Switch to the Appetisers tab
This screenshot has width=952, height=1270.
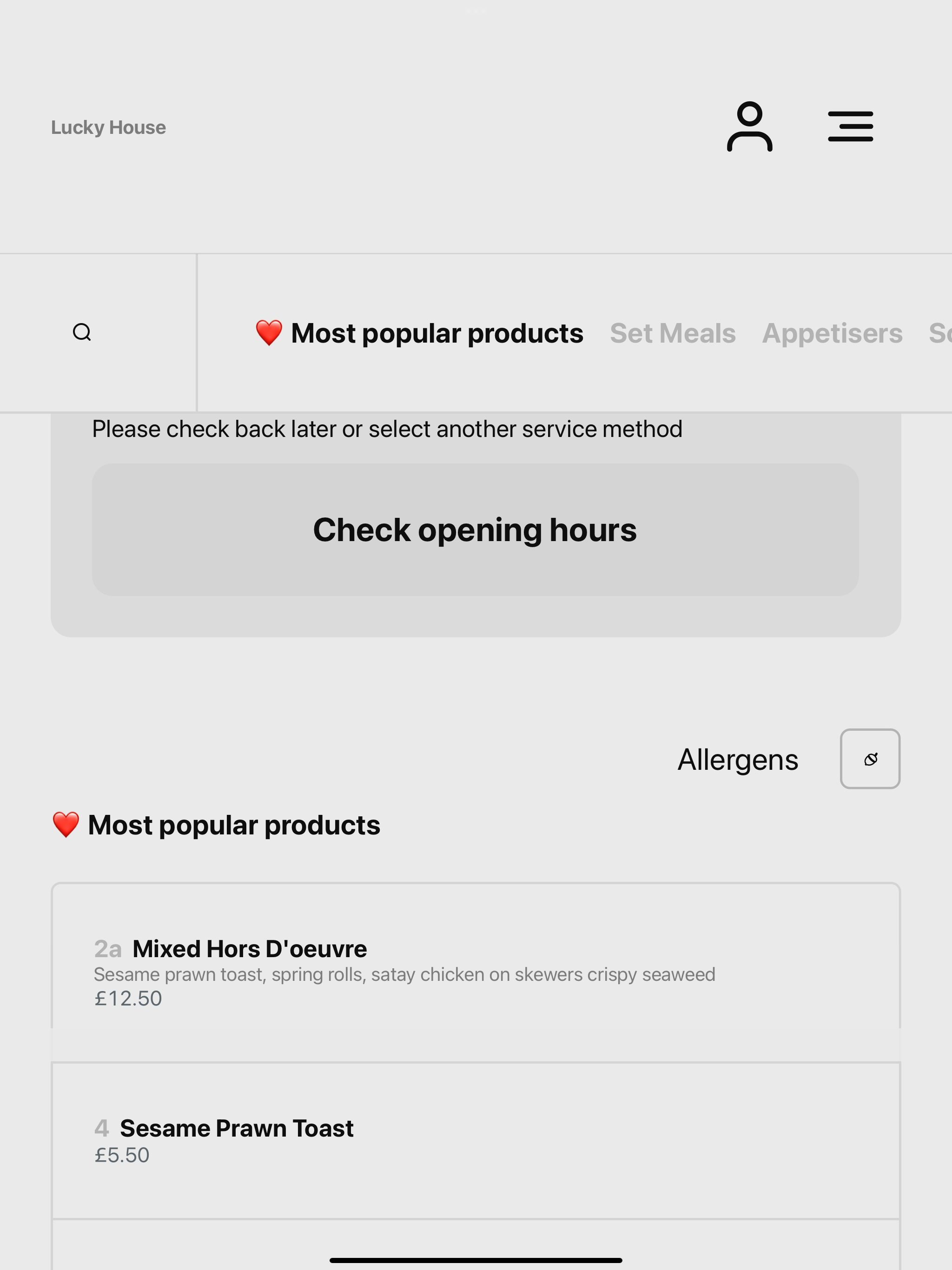(x=832, y=333)
